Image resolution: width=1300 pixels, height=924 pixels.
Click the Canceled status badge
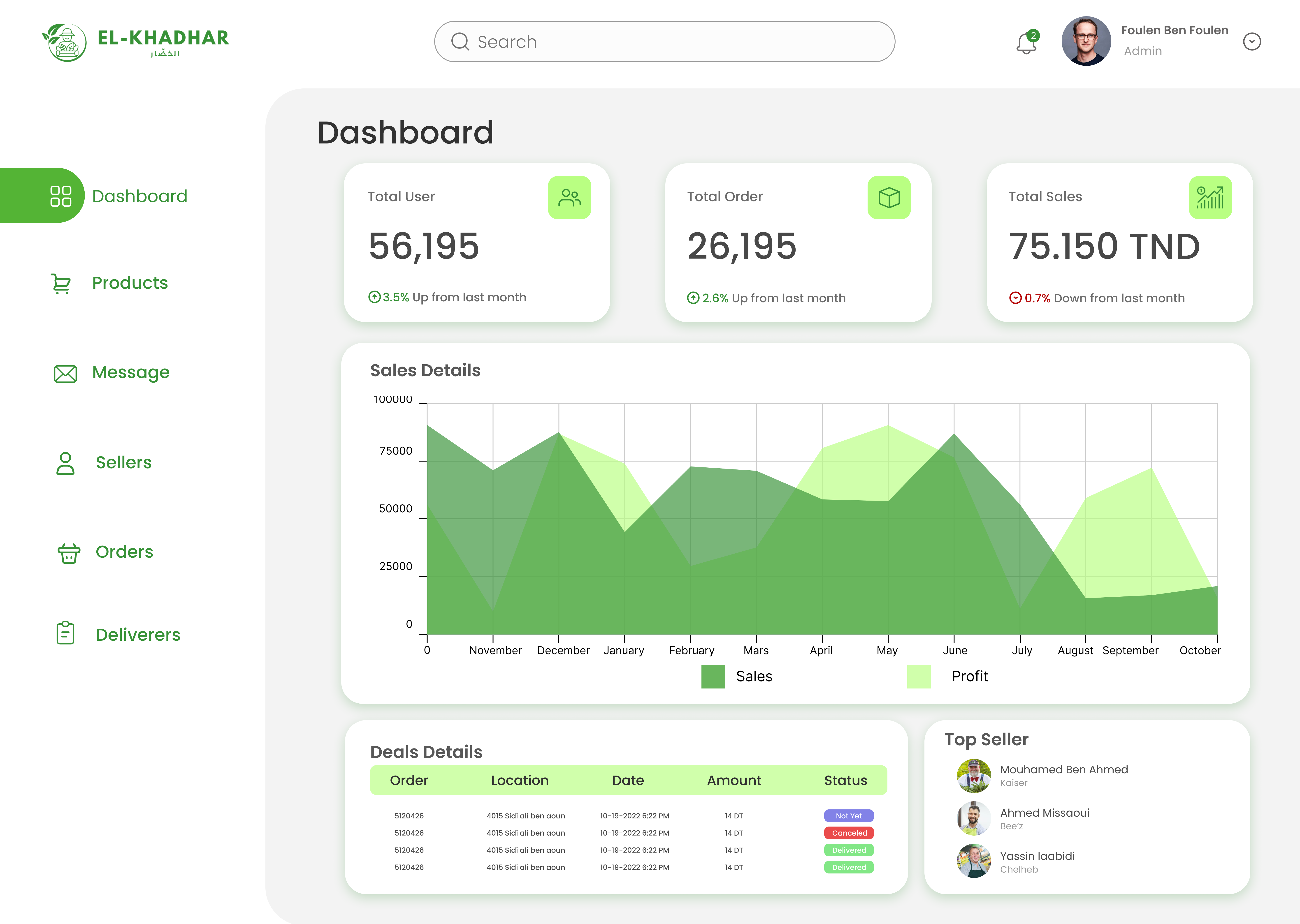click(x=849, y=833)
